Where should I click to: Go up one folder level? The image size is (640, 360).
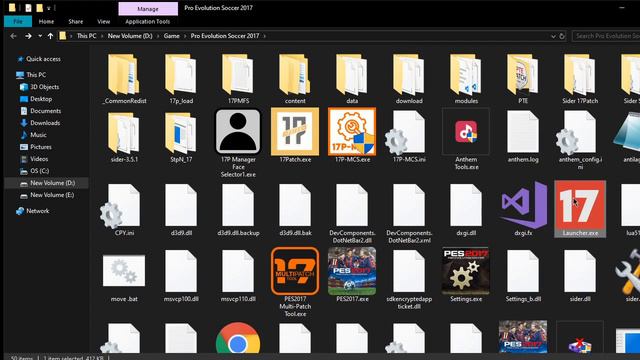pyautogui.click(x=50, y=36)
